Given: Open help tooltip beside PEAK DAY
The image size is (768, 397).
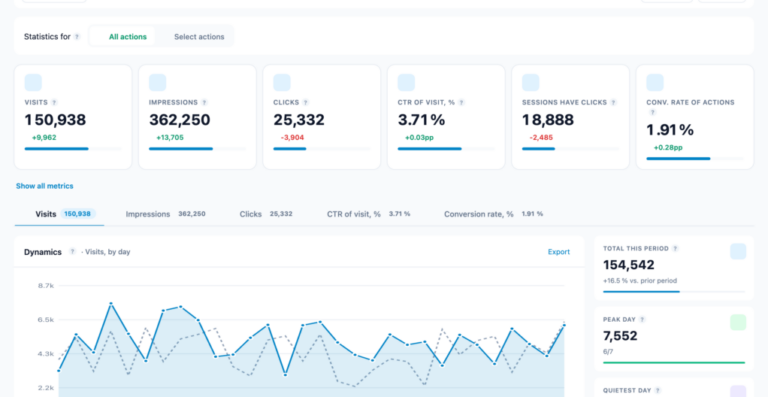Looking at the screenshot, I should (x=642, y=320).
